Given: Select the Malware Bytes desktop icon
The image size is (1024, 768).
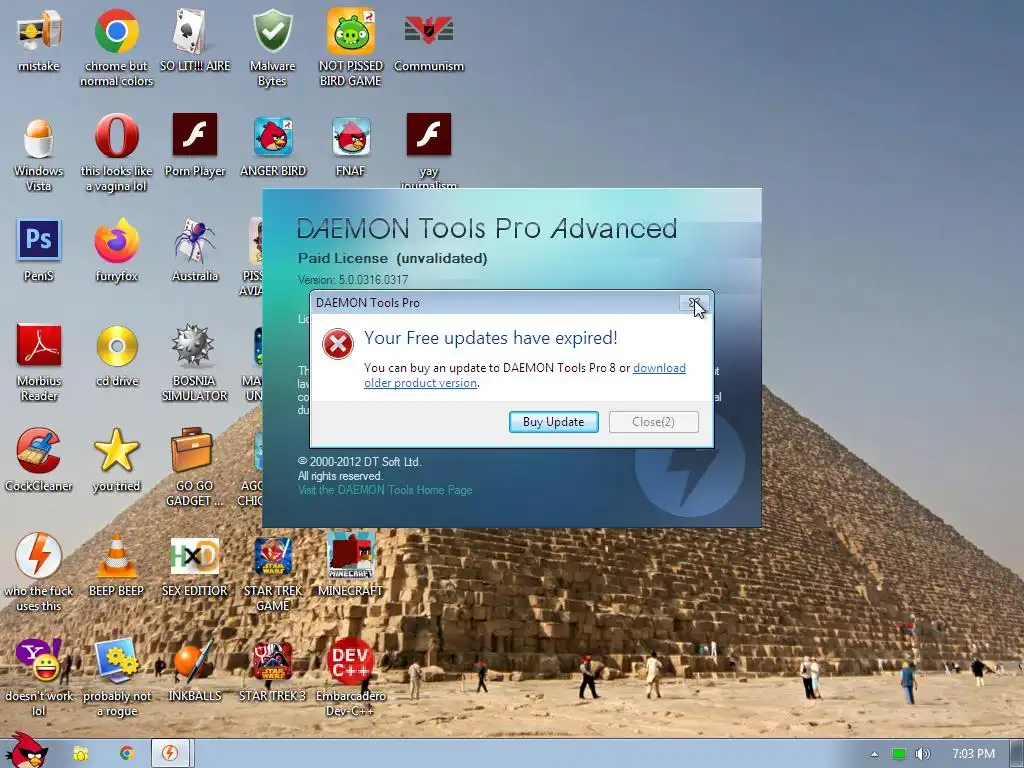Looking at the screenshot, I should click(272, 31).
